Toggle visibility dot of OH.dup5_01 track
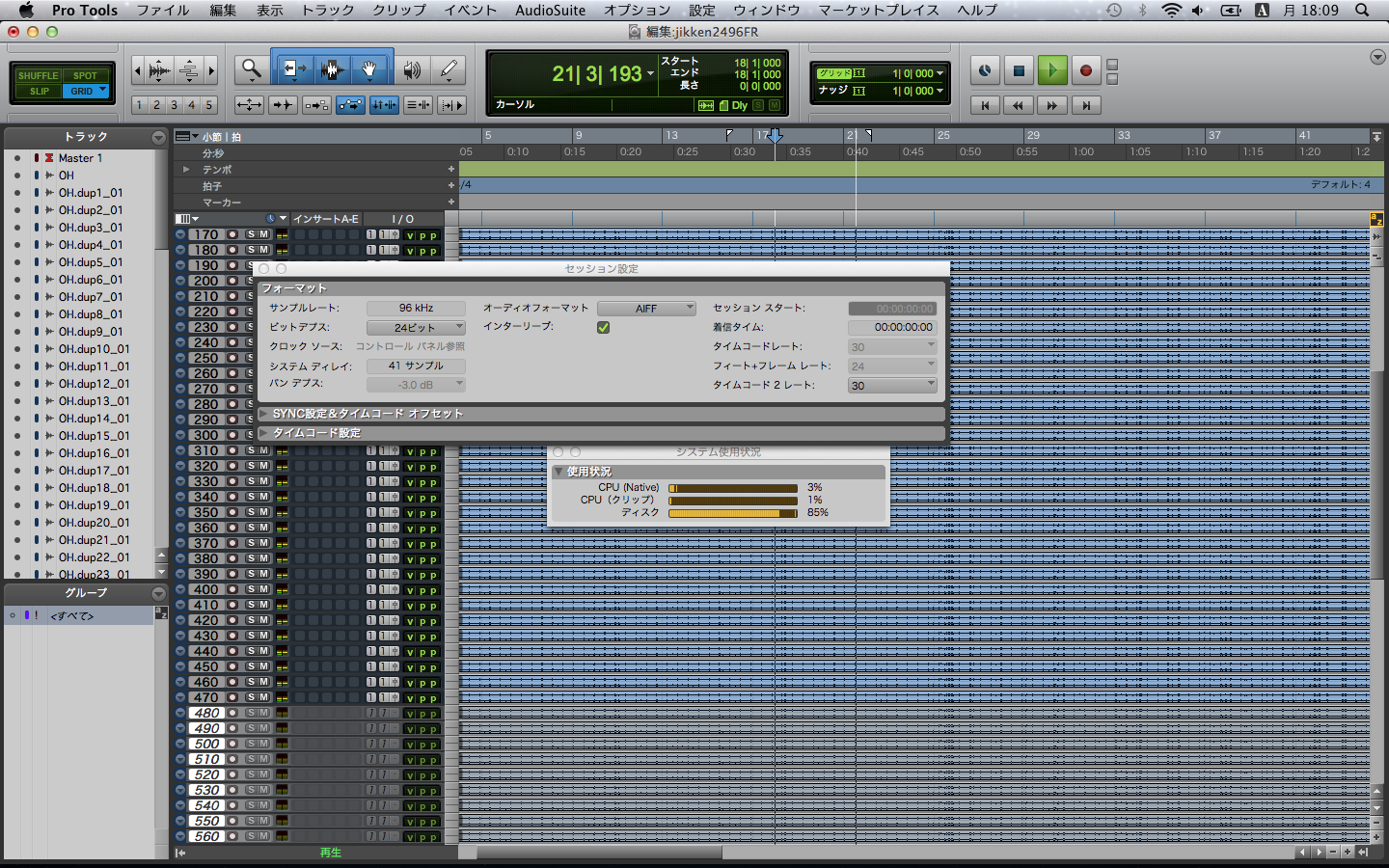The width and height of the screenshot is (1389, 868). [x=16, y=262]
